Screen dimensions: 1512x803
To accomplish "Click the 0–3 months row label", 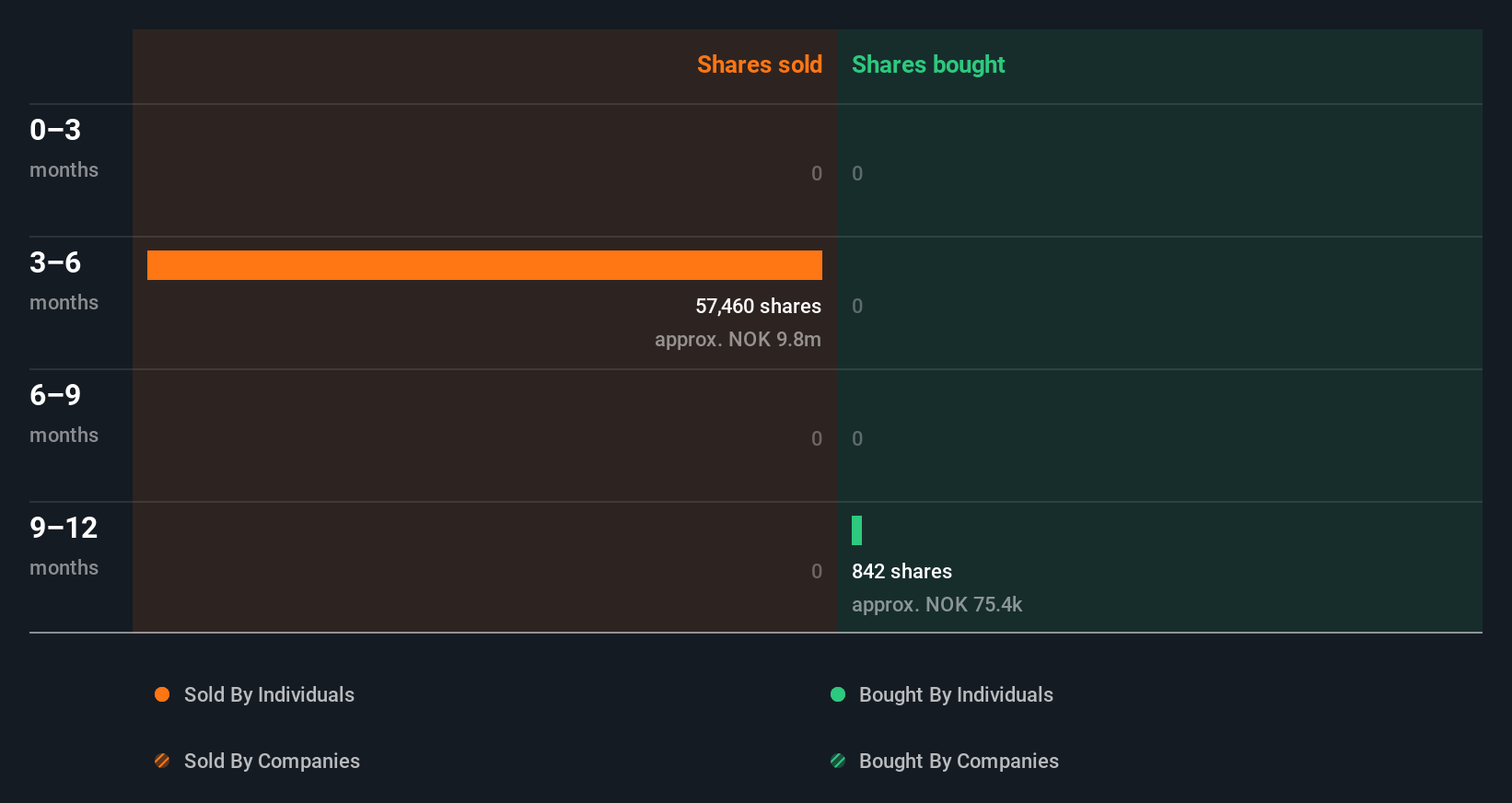I will tap(64, 148).
